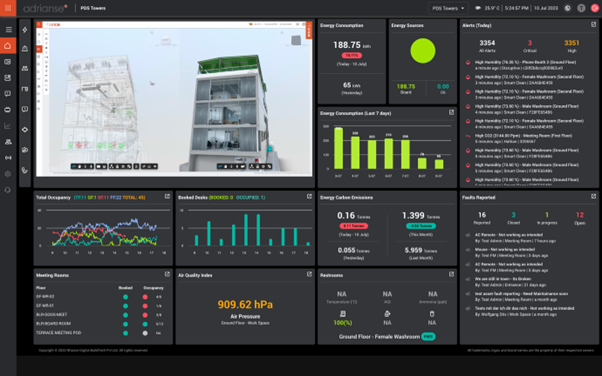The image size is (602, 376).
Task: Click the 3D building model view
Action: [x=174, y=99]
